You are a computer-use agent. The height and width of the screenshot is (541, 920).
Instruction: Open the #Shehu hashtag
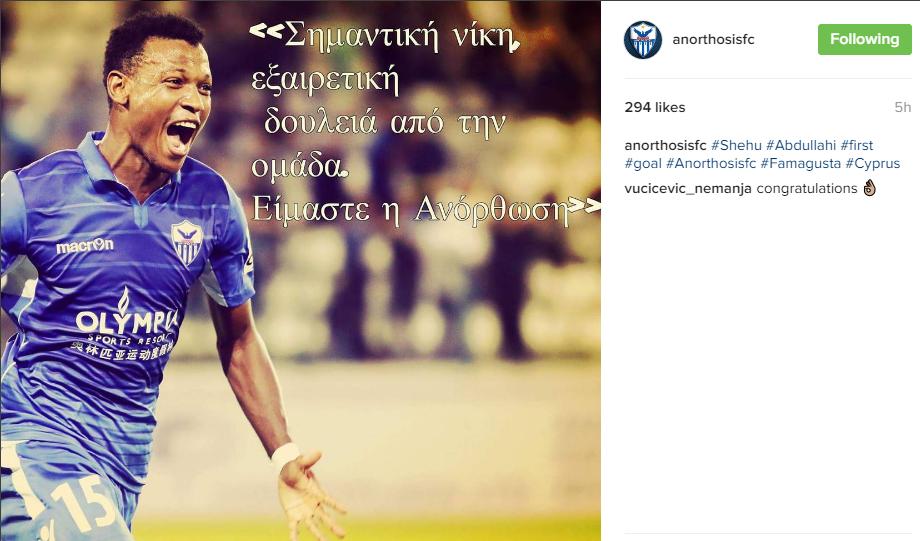pos(736,146)
